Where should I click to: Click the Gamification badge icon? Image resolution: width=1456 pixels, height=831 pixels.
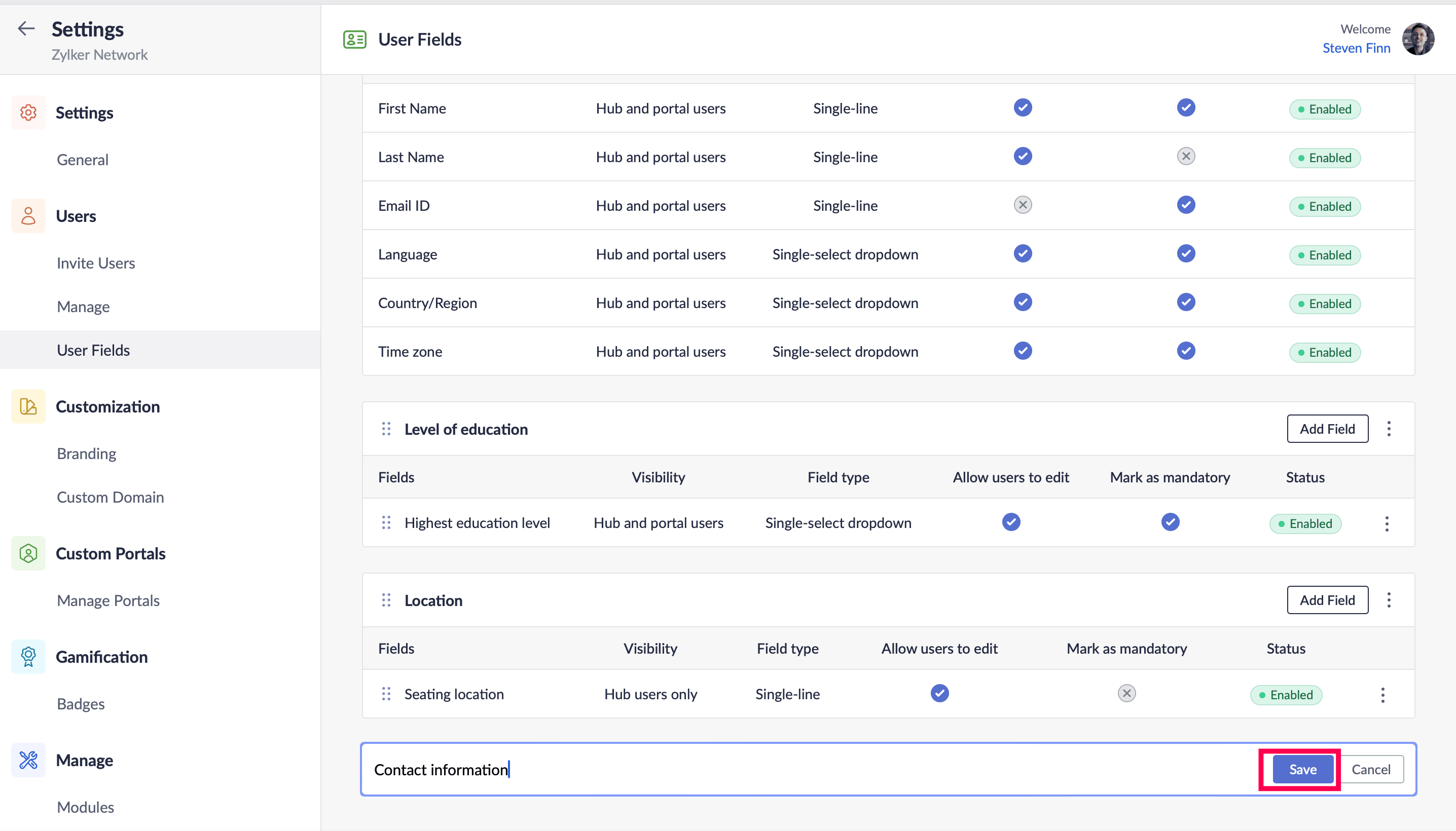coord(28,656)
